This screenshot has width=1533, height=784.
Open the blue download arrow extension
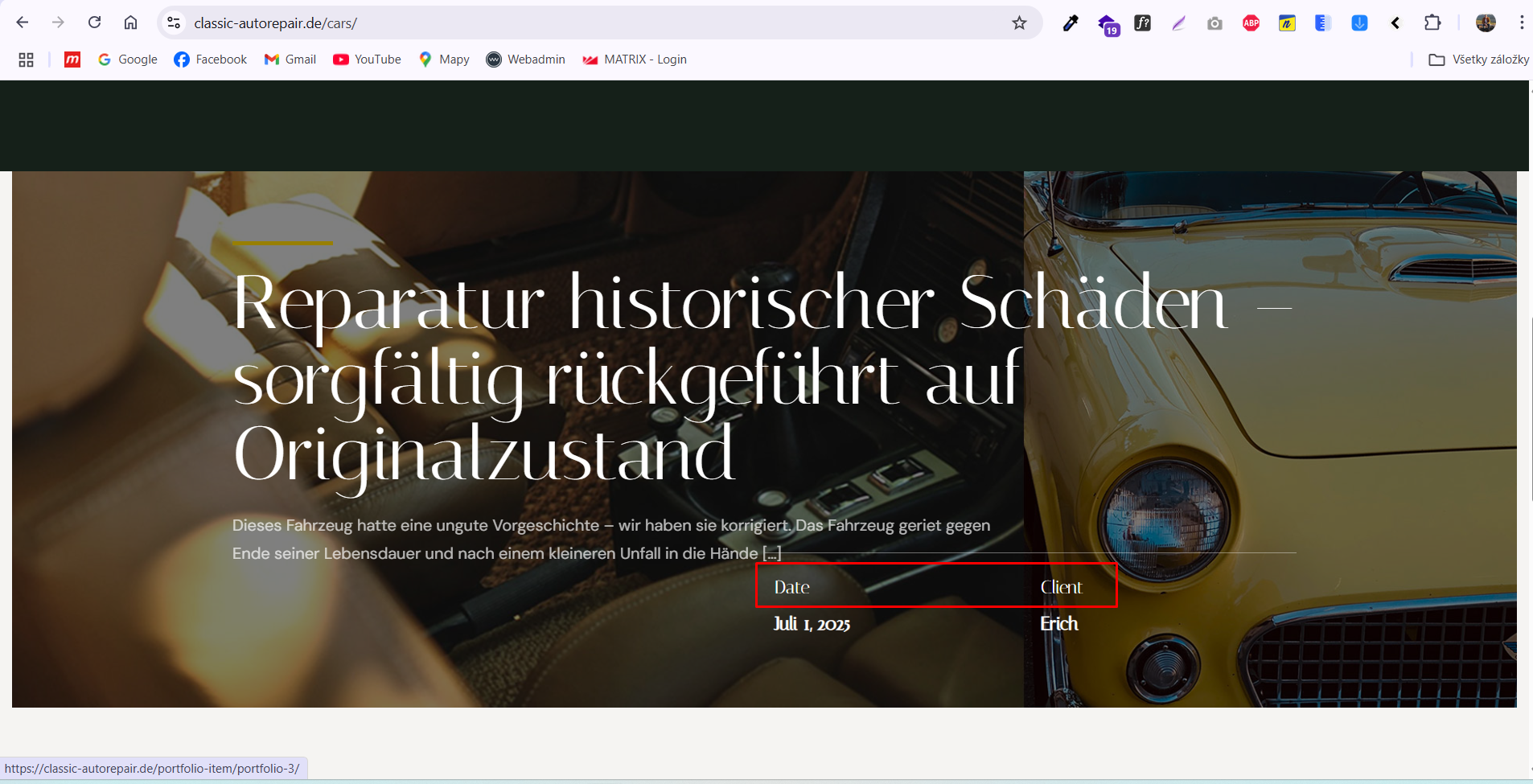[1359, 23]
